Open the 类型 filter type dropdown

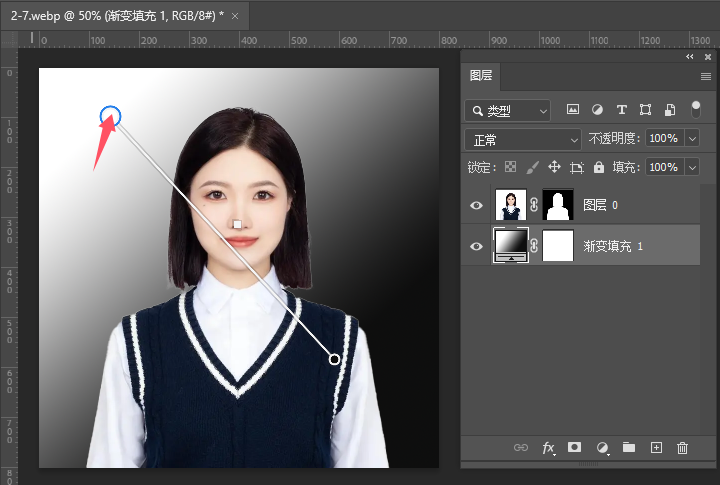pyautogui.click(x=509, y=110)
